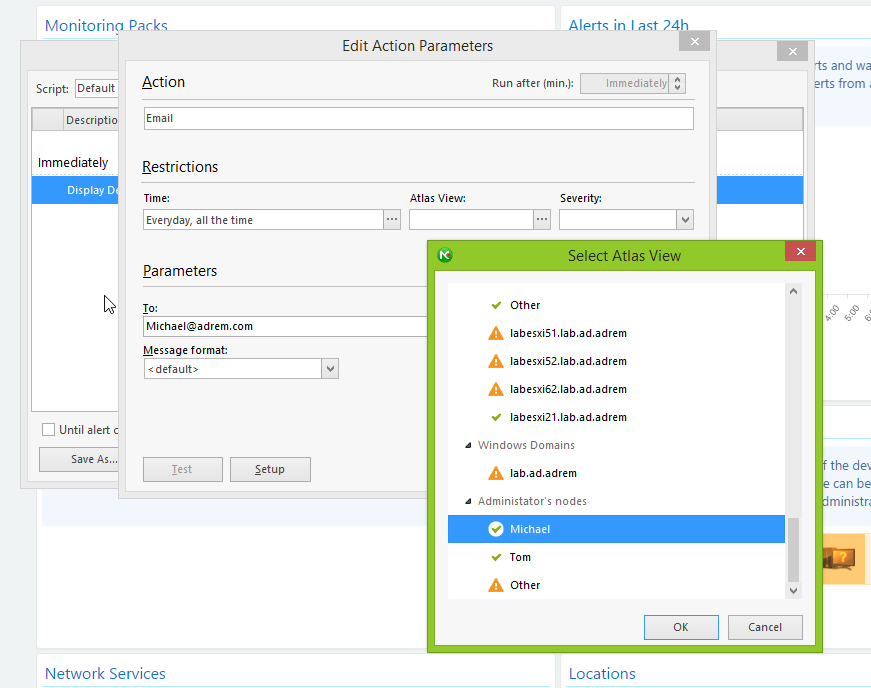871x688 pixels.
Task: Click the check icon beside Michael
Action: pos(496,529)
